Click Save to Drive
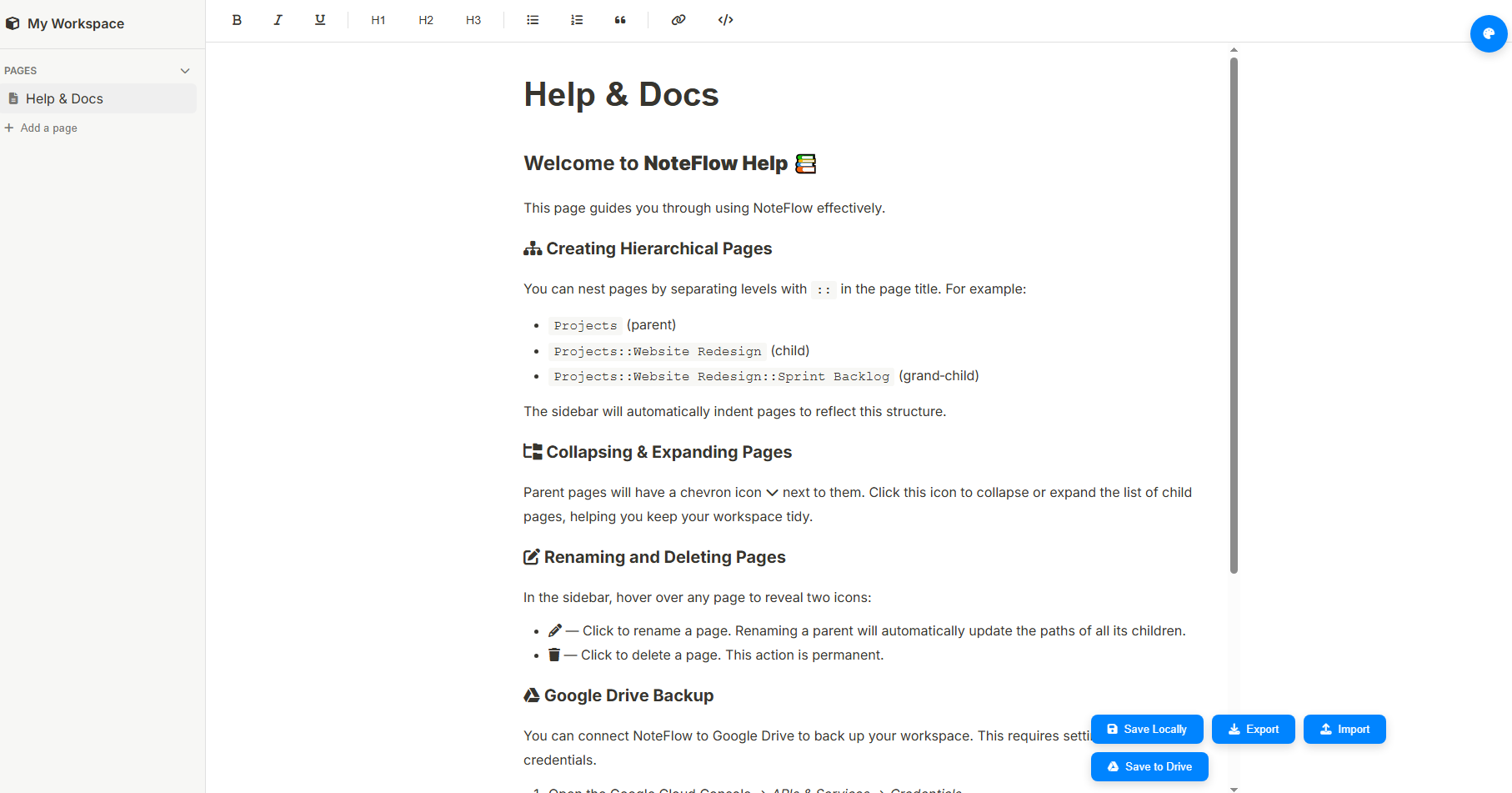The width and height of the screenshot is (1512, 793). point(1149,766)
